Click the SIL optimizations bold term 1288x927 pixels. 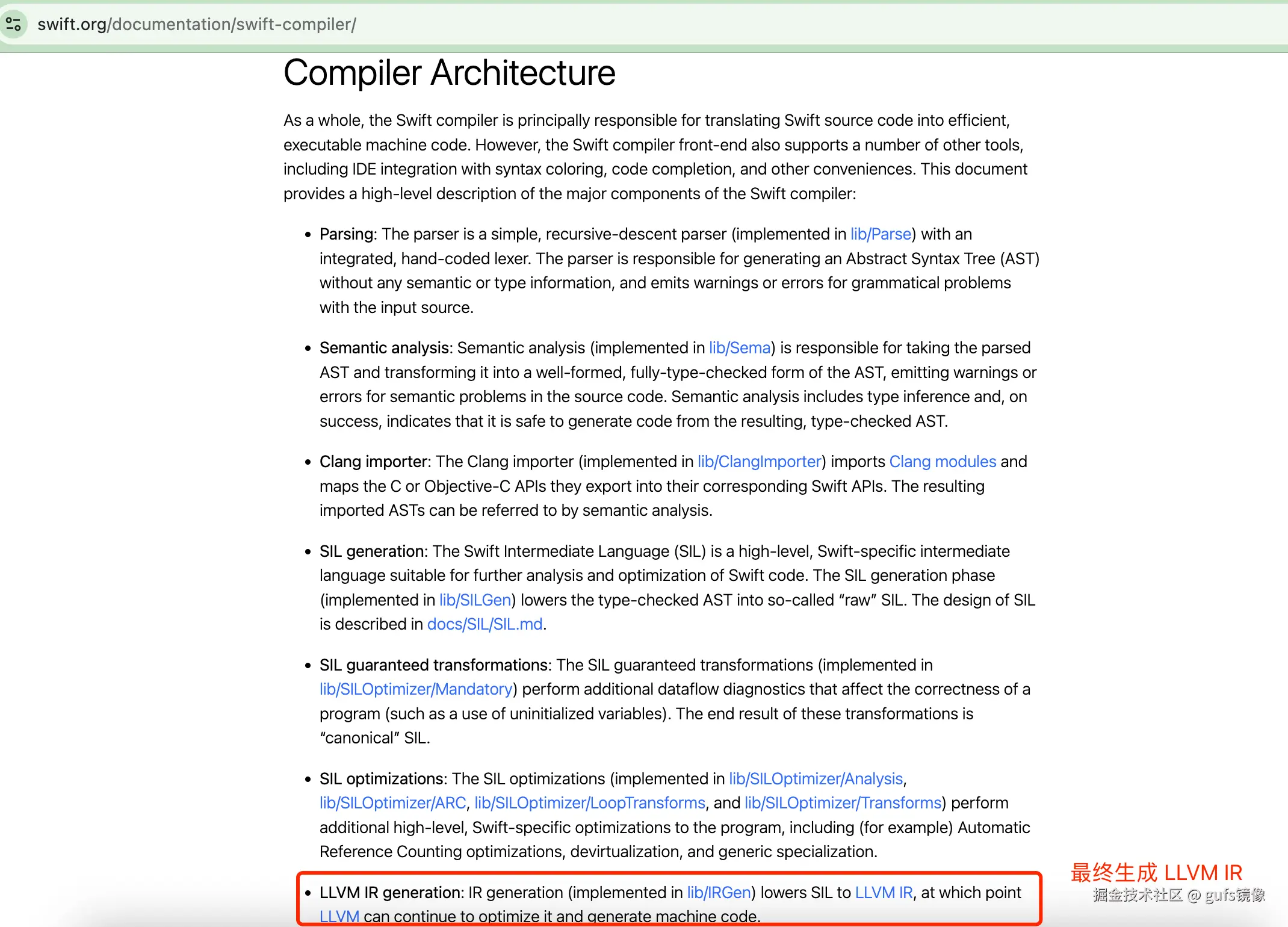[x=382, y=779]
